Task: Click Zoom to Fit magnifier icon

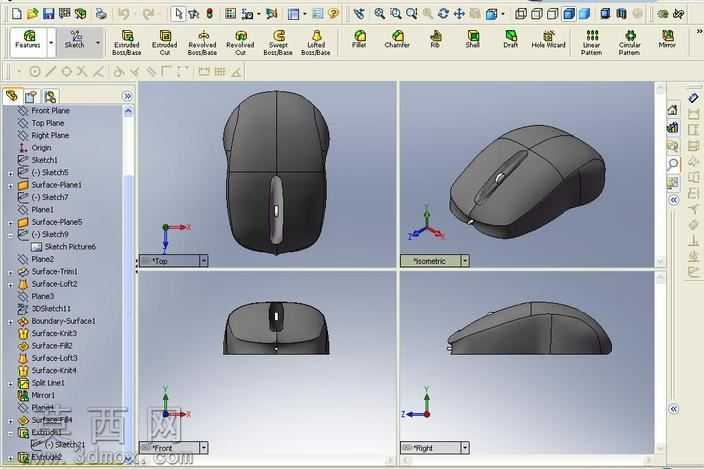Action: coord(379,14)
